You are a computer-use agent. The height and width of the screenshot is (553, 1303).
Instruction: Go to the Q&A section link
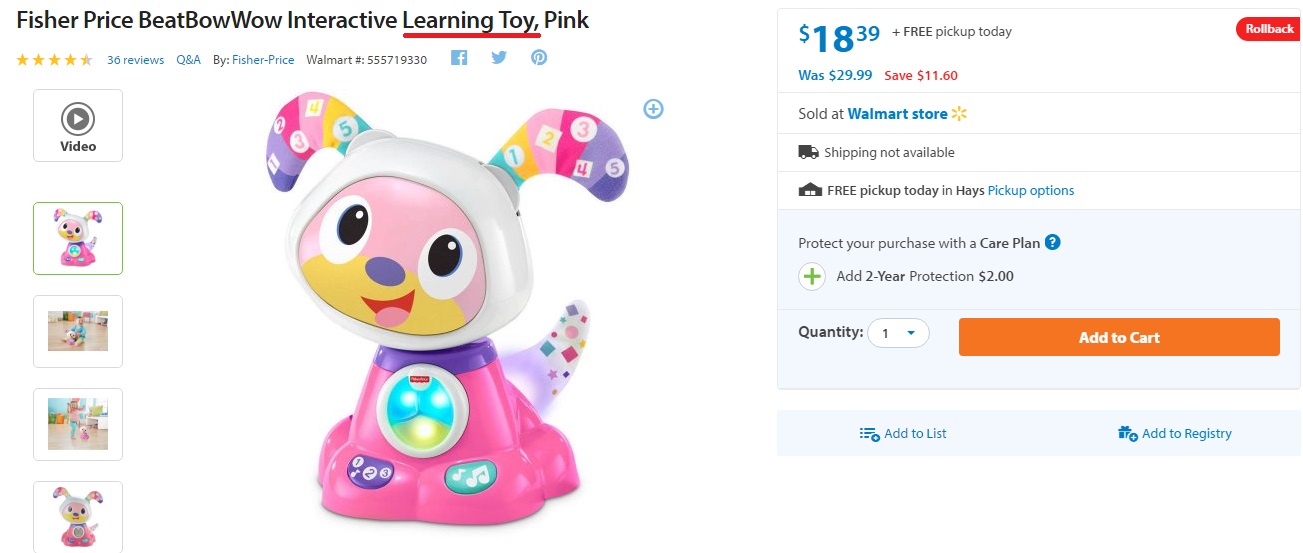point(188,60)
